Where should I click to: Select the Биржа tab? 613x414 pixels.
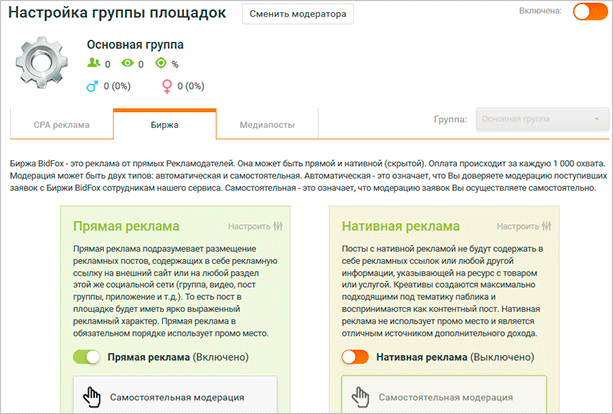pos(165,125)
